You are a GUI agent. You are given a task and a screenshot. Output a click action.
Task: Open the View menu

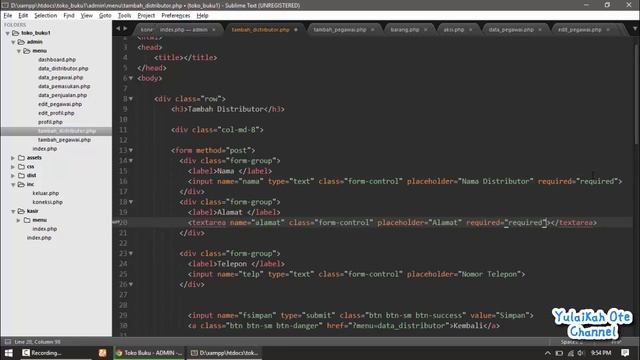click(87, 16)
